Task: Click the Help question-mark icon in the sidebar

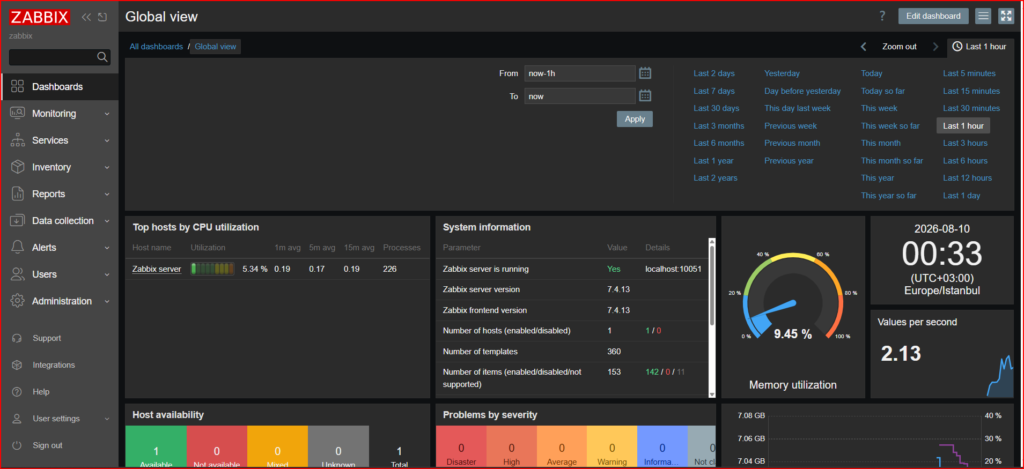Action: (x=18, y=391)
